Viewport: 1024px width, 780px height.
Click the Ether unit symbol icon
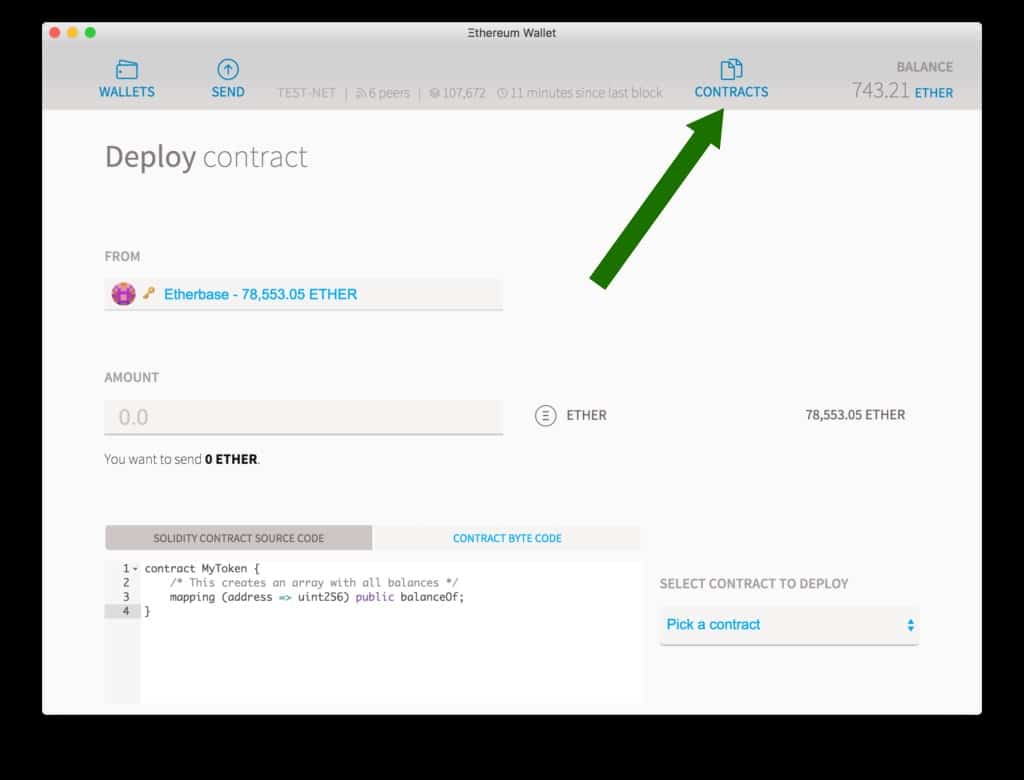click(x=545, y=415)
